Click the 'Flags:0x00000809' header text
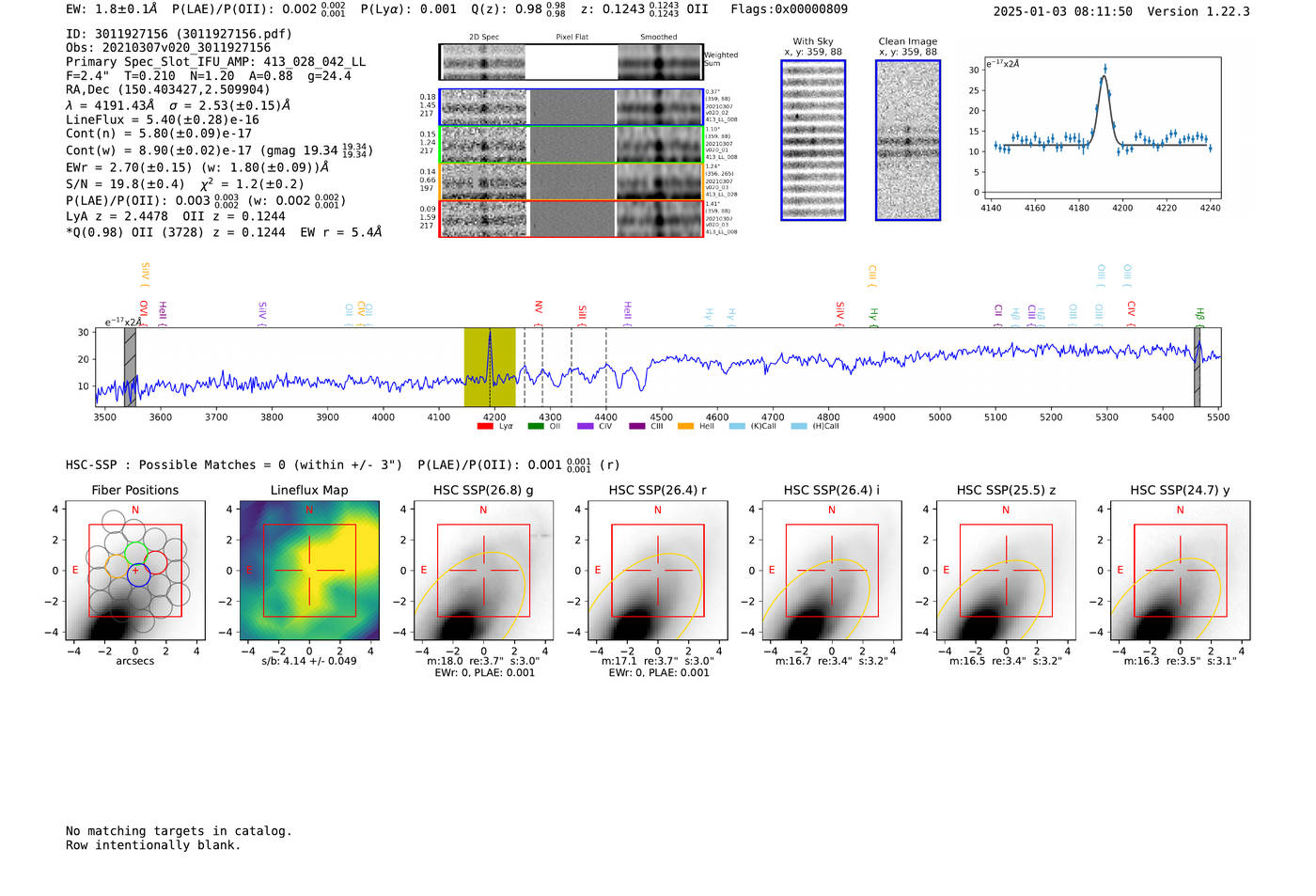 789,9
